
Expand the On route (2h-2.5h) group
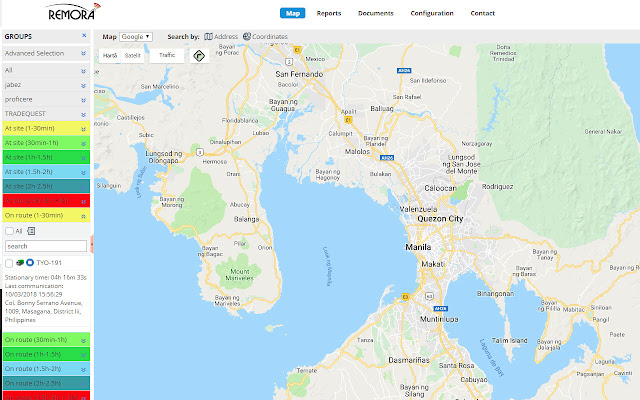pyautogui.click(x=83, y=384)
